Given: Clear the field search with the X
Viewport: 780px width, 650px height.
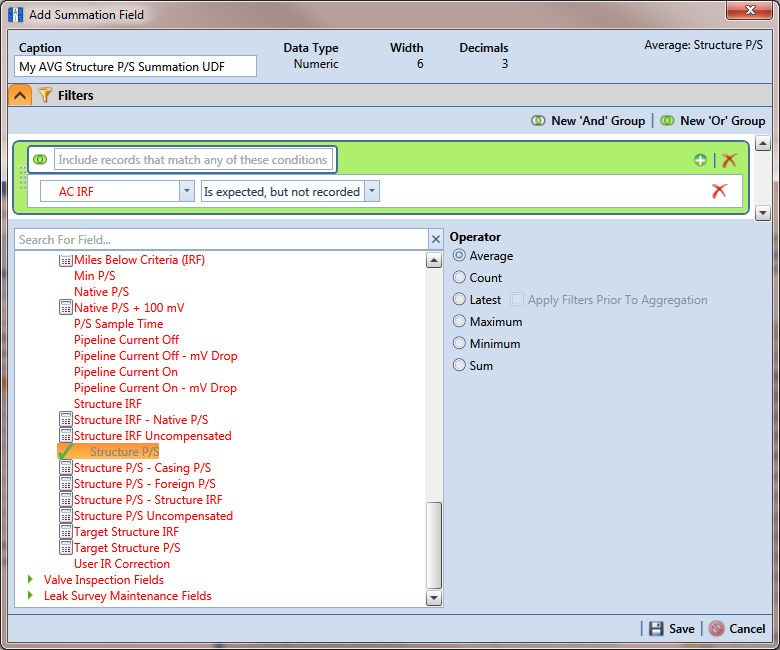Looking at the screenshot, I should tap(436, 240).
